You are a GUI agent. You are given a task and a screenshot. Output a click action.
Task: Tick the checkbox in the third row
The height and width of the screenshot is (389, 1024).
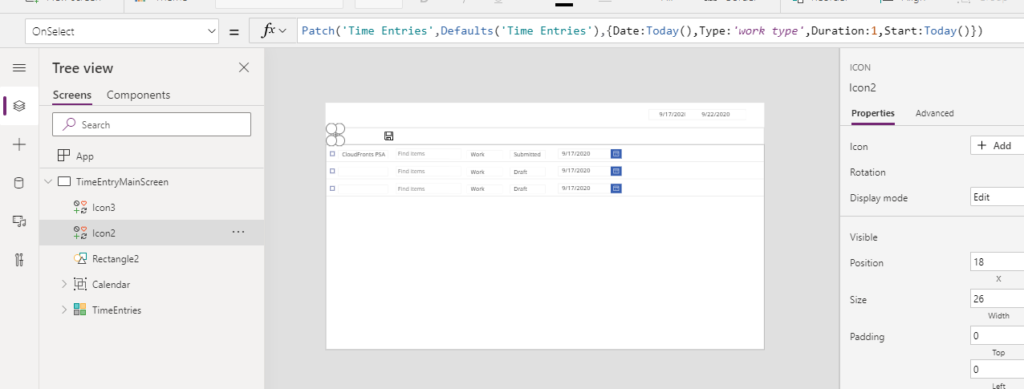(x=332, y=188)
